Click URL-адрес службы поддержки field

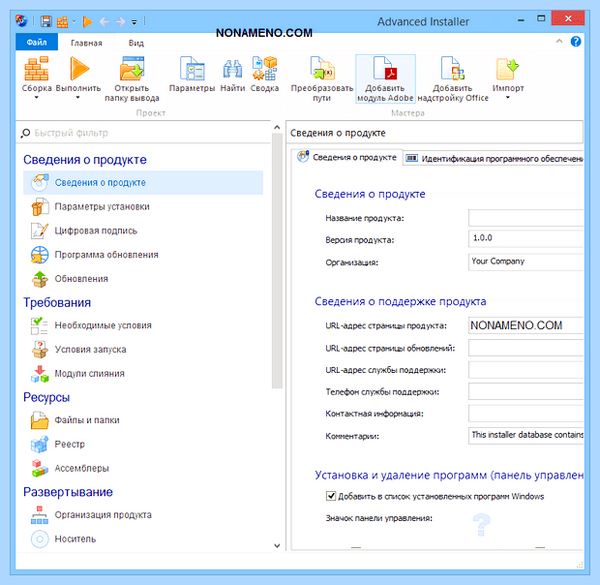[x=526, y=370]
